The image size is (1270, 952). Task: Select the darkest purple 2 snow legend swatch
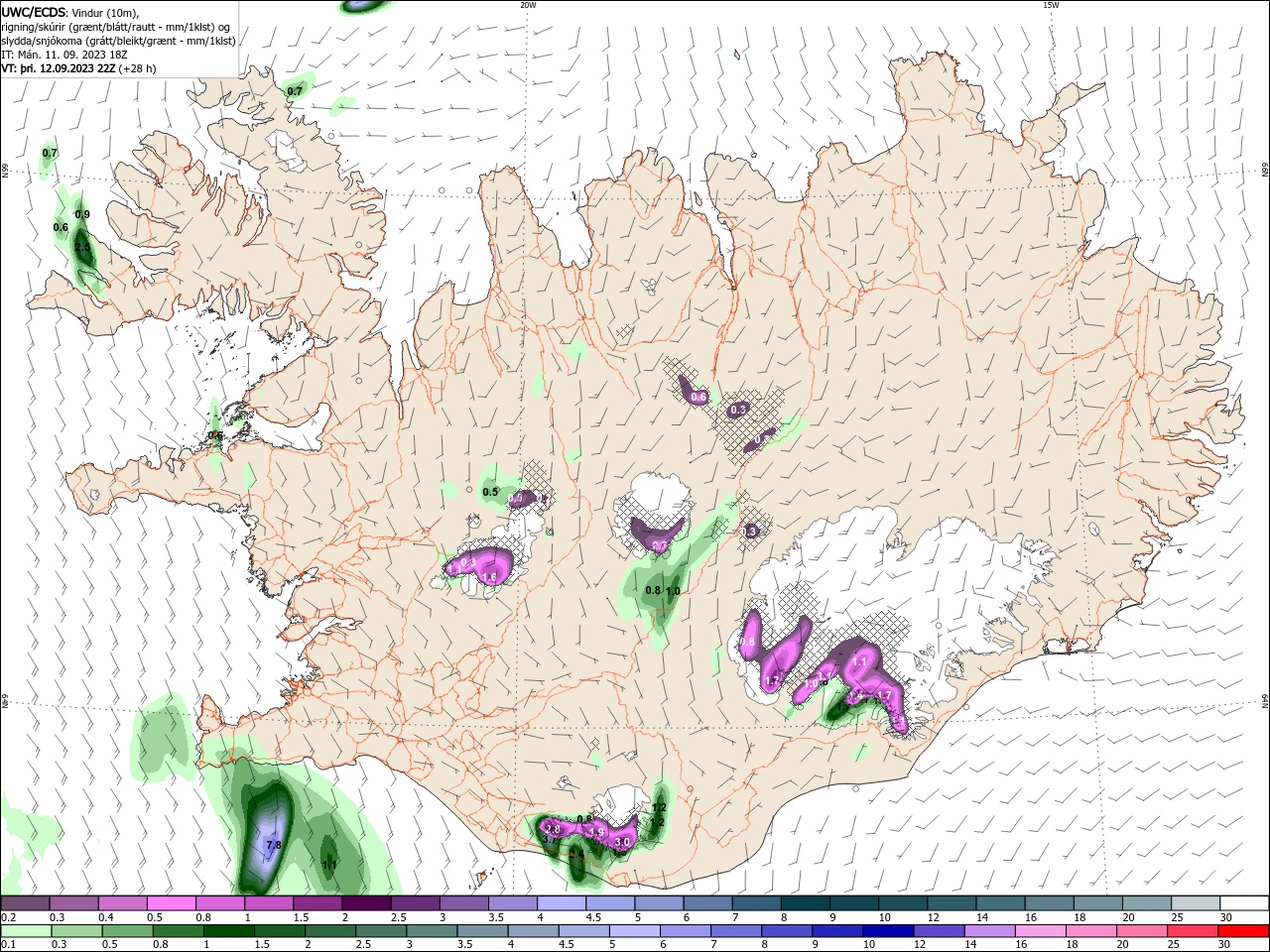(x=366, y=903)
